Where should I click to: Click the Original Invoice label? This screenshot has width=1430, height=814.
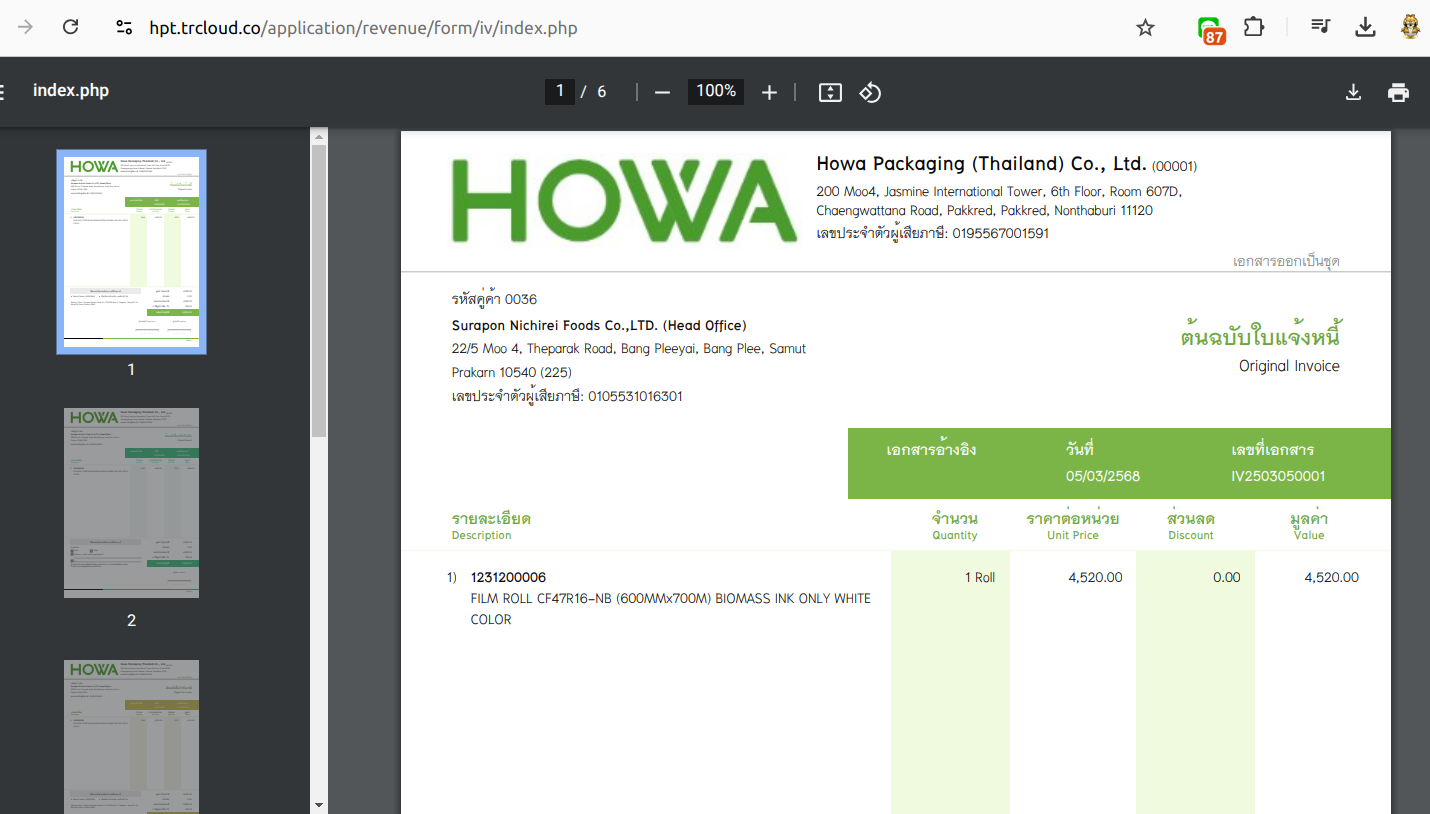tap(1289, 366)
